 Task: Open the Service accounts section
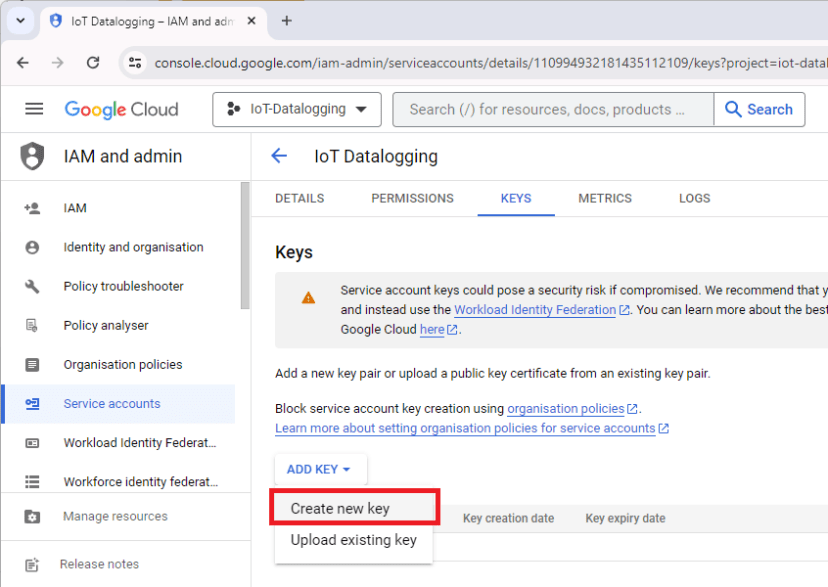(x=110, y=404)
